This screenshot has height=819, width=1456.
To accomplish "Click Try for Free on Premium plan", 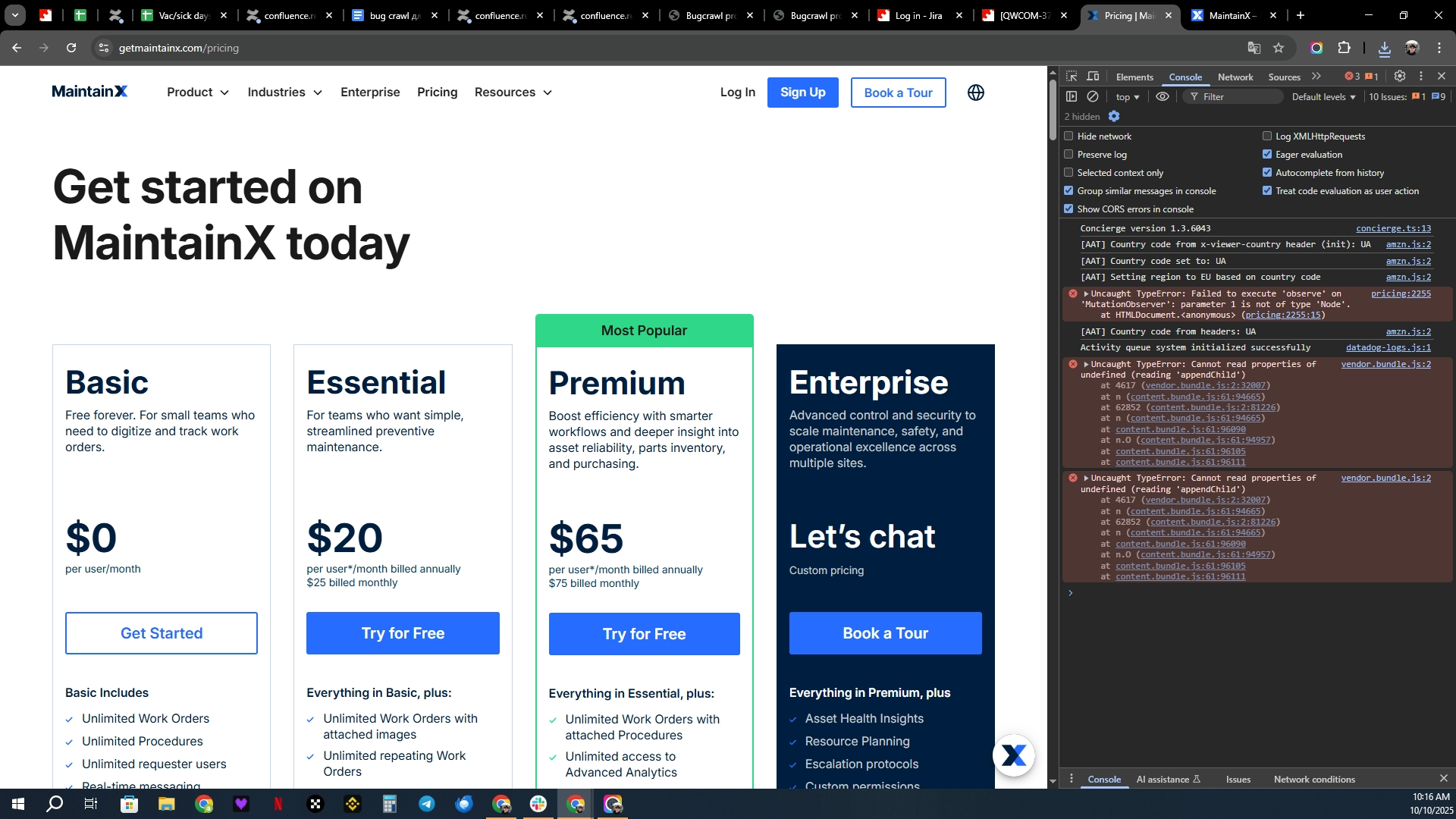I will pos(645,634).
